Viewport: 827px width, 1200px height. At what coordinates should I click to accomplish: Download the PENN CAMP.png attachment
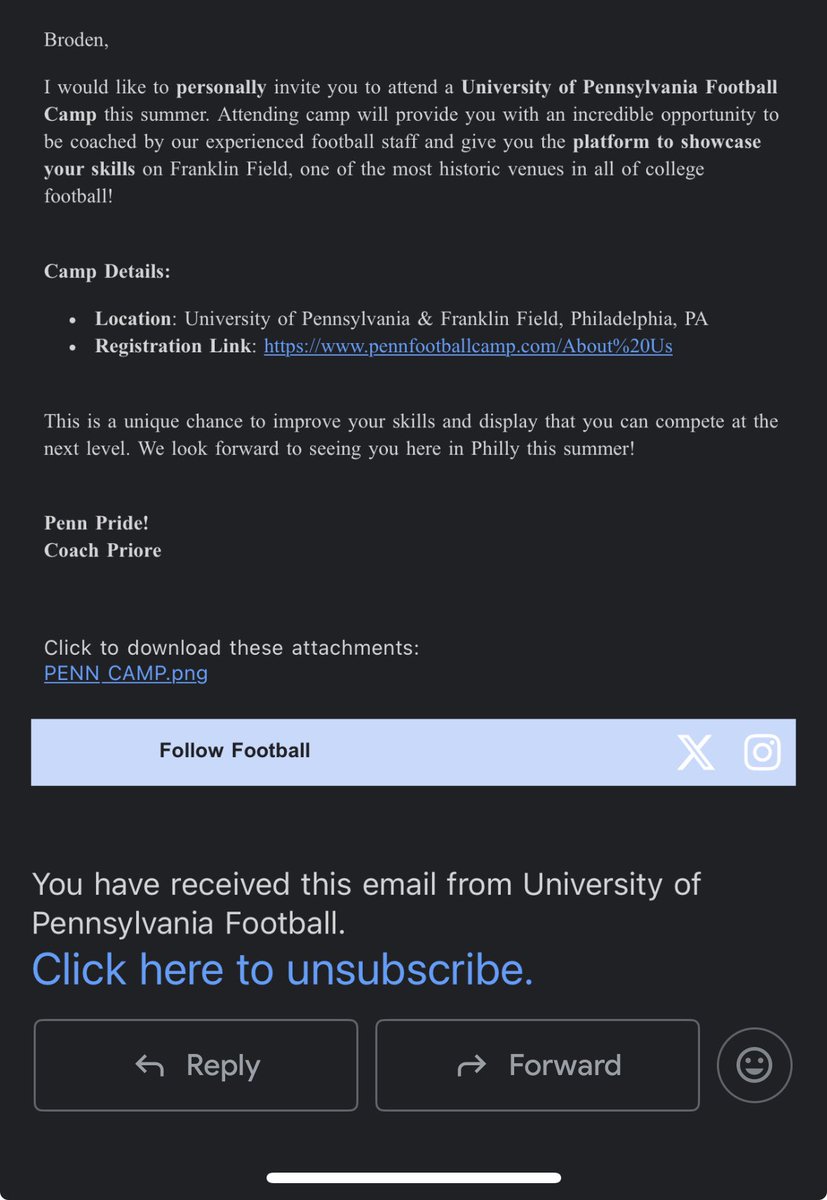pos(126,673)
